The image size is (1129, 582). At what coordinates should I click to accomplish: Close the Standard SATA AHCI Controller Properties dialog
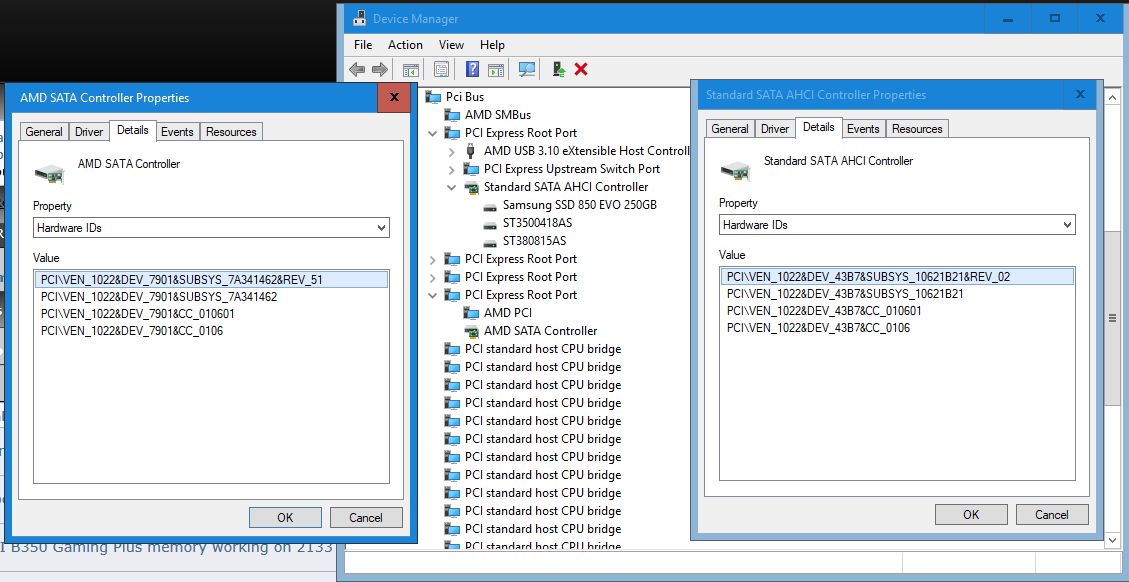[x=1080, y=94]
